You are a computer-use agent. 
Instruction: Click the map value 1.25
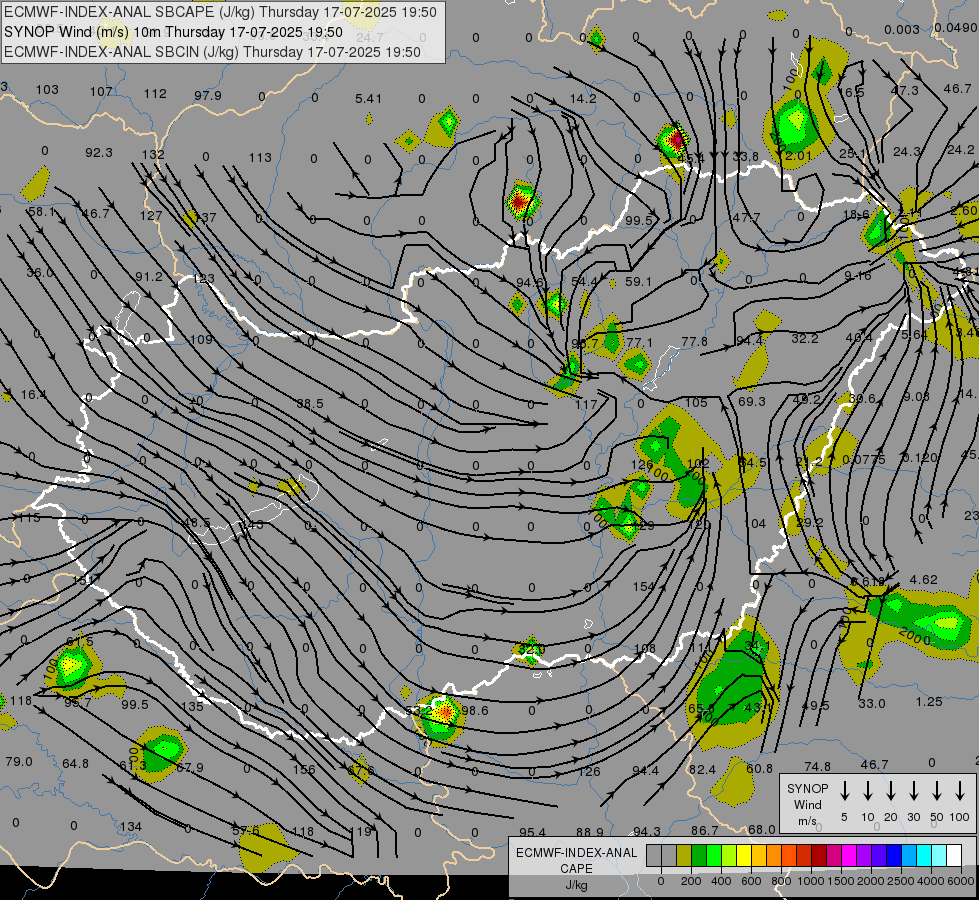coord(928,701)
